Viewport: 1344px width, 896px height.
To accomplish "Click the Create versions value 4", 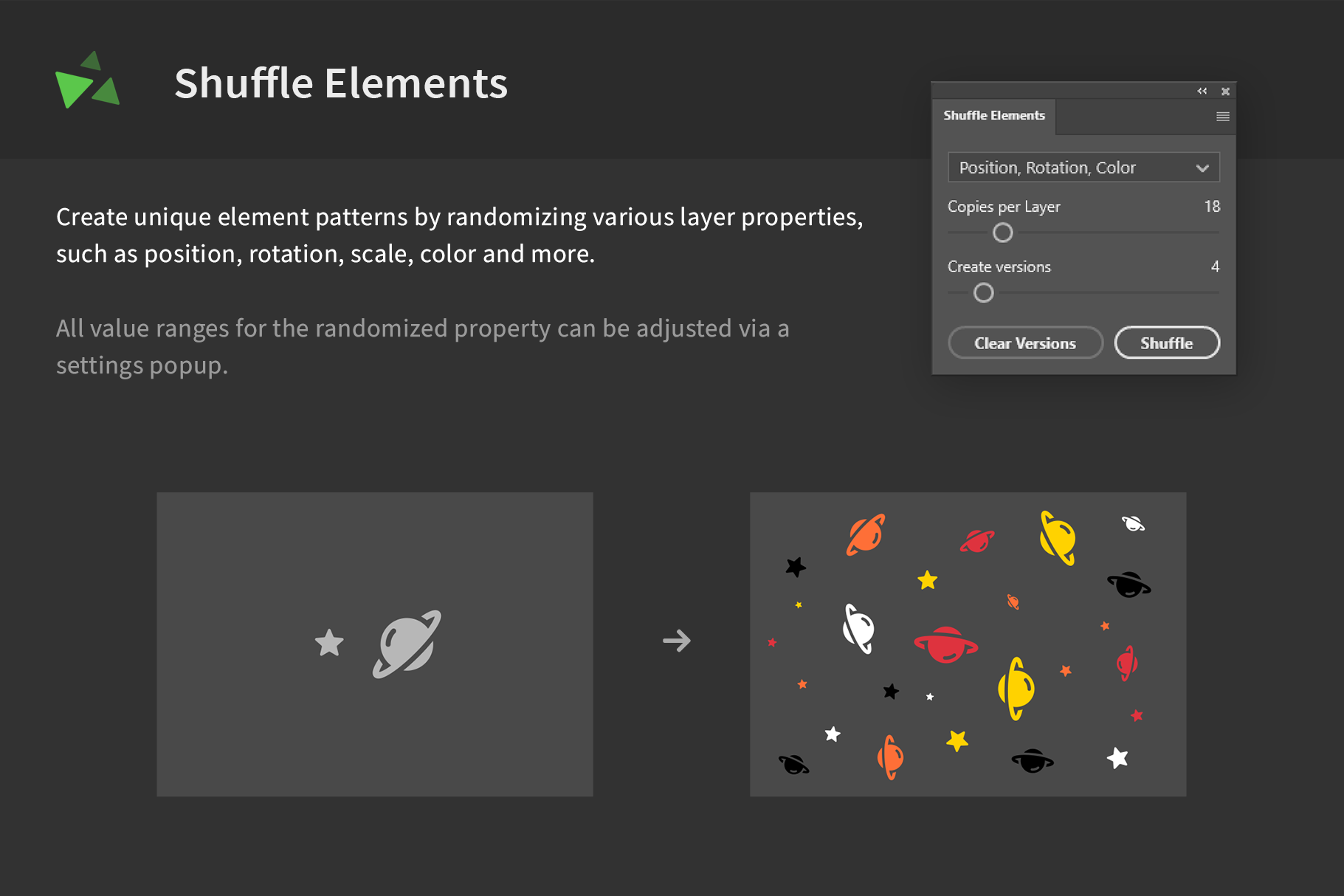I will tap(1214, 266).
